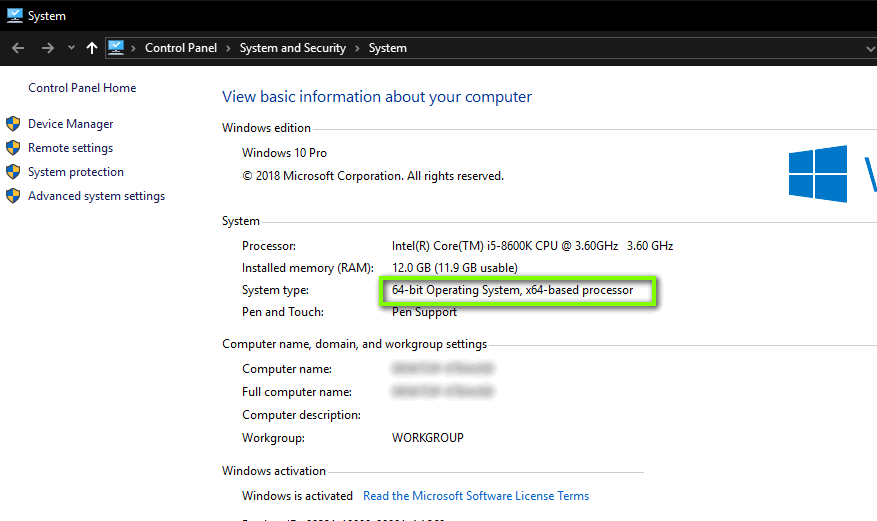Screen dimensions: 877x521
Task: Click the Windows is activated text
Action: pos(297,496)
